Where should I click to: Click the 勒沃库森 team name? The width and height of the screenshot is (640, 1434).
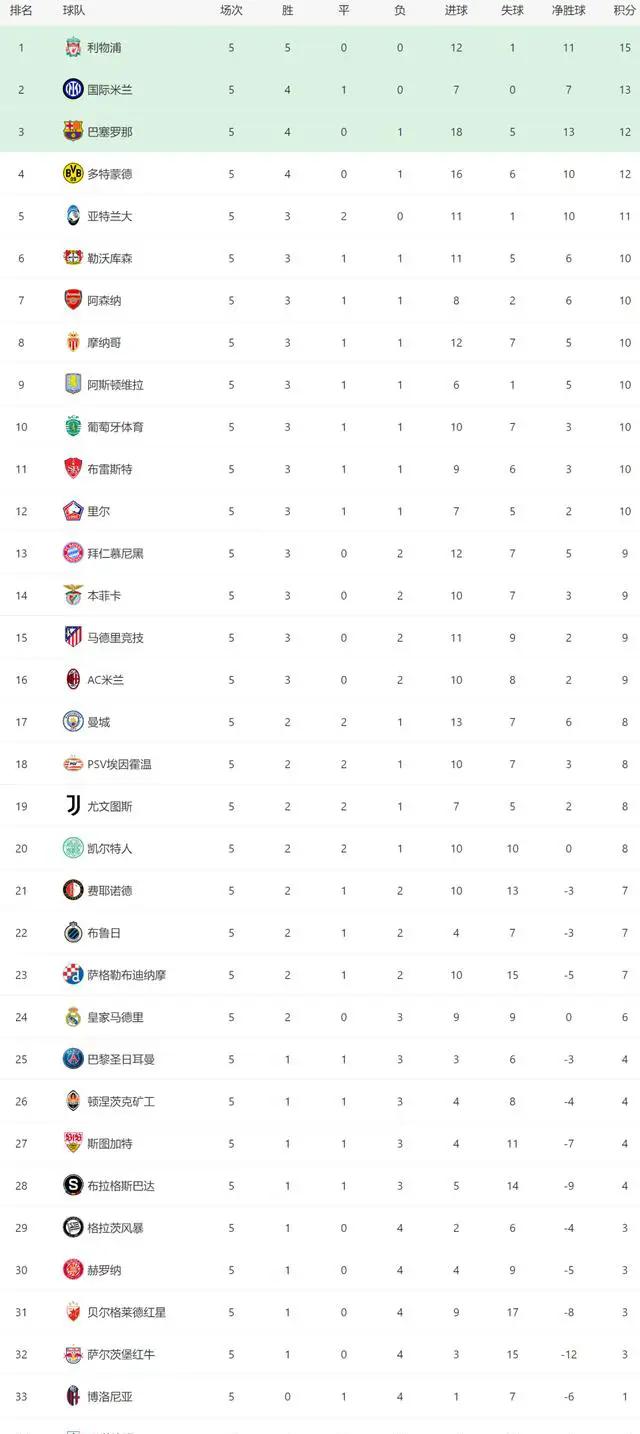pos(110,258)
